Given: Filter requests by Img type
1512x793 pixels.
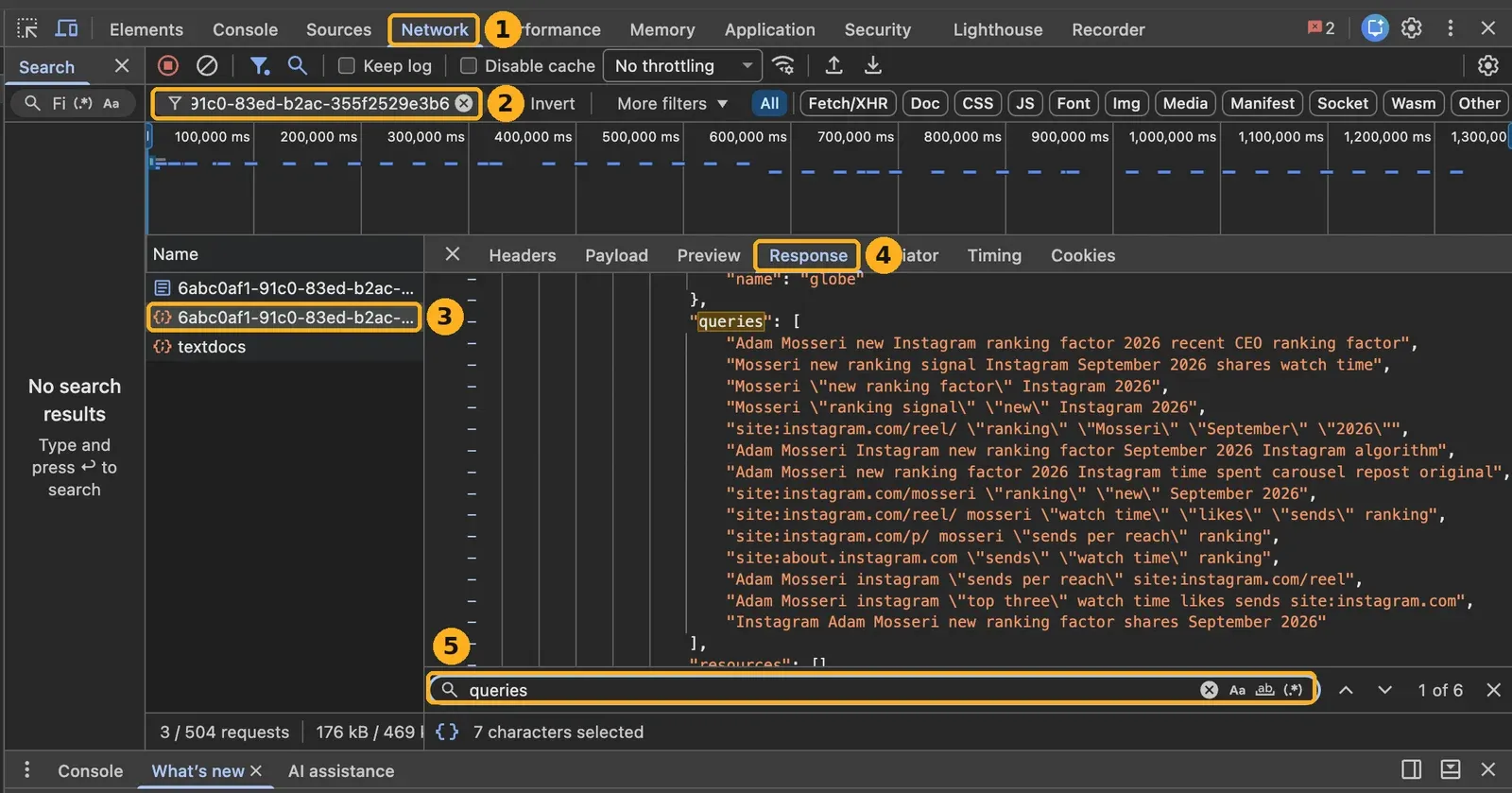Looking at the screenshot, I should [1125, 103].
